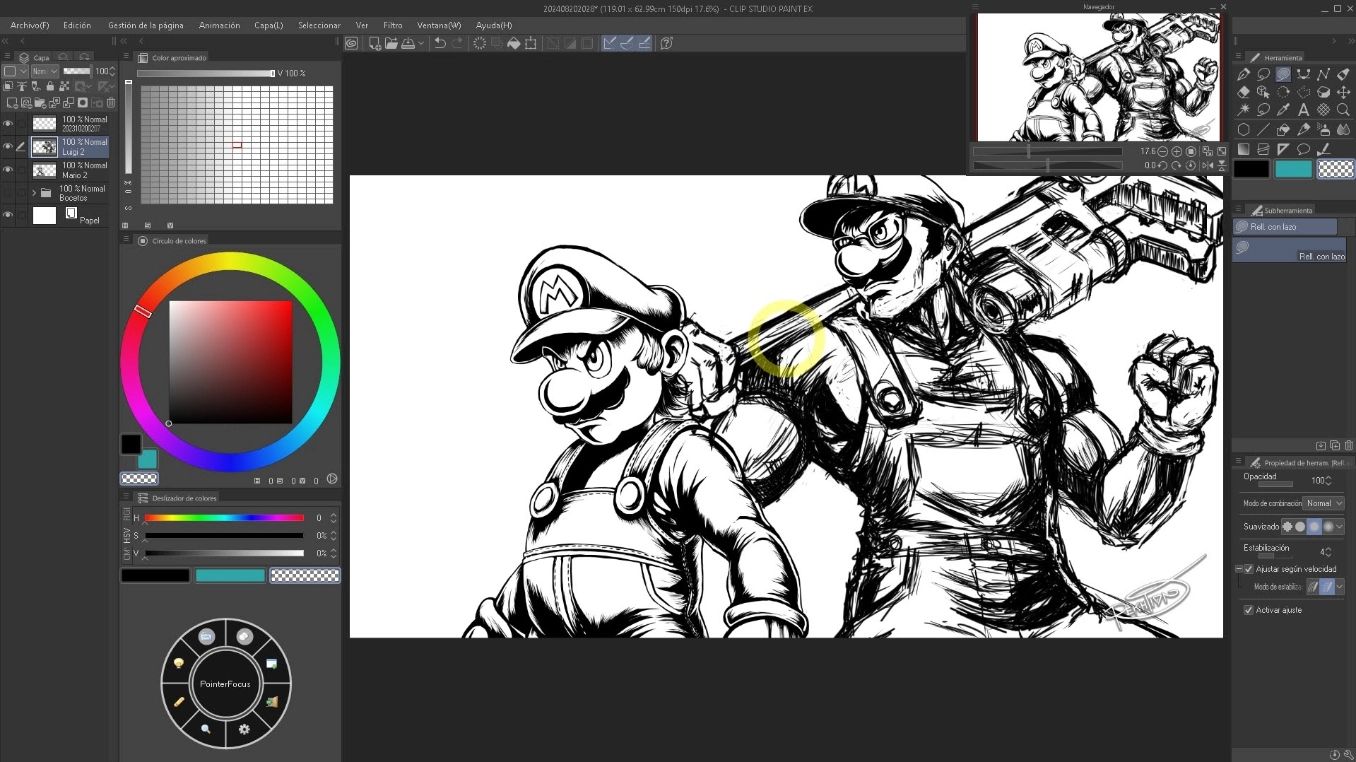
Task: Open the Ayuda(H) menu
Action: [494, 25]
